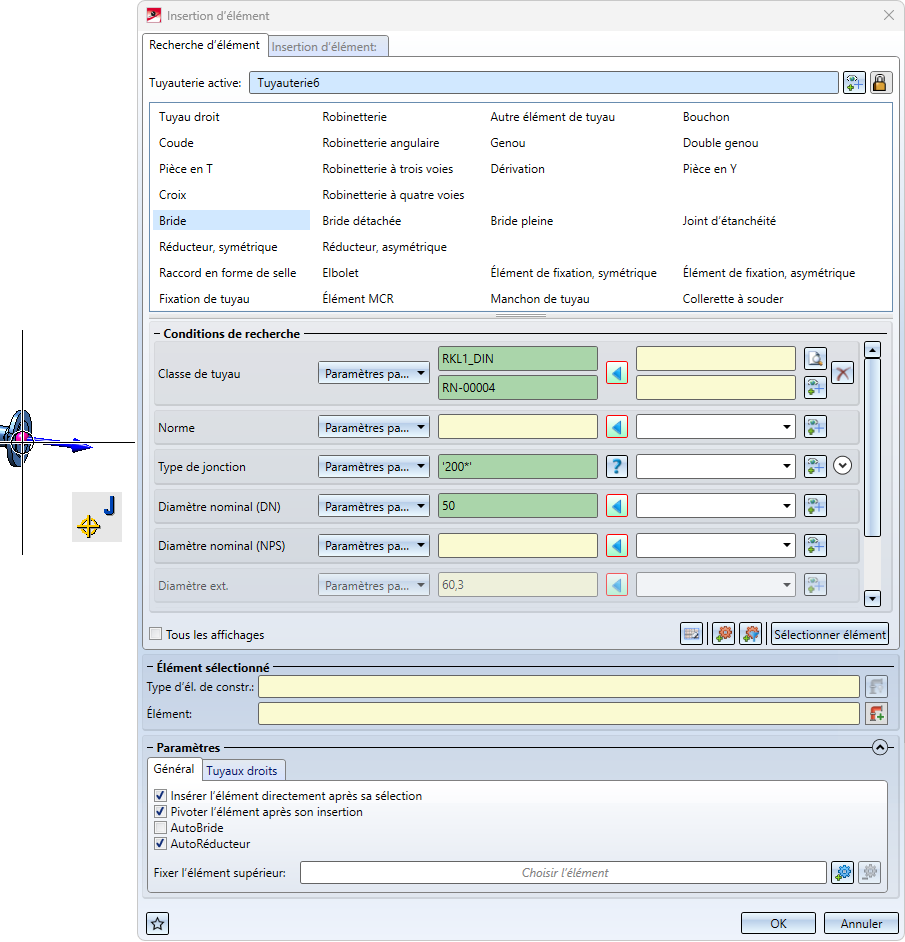This screenshot has height=942, width=905.
Task: Click the favorites star icon at bottom left
Action: pyautogui.click(x=156, y=923)
